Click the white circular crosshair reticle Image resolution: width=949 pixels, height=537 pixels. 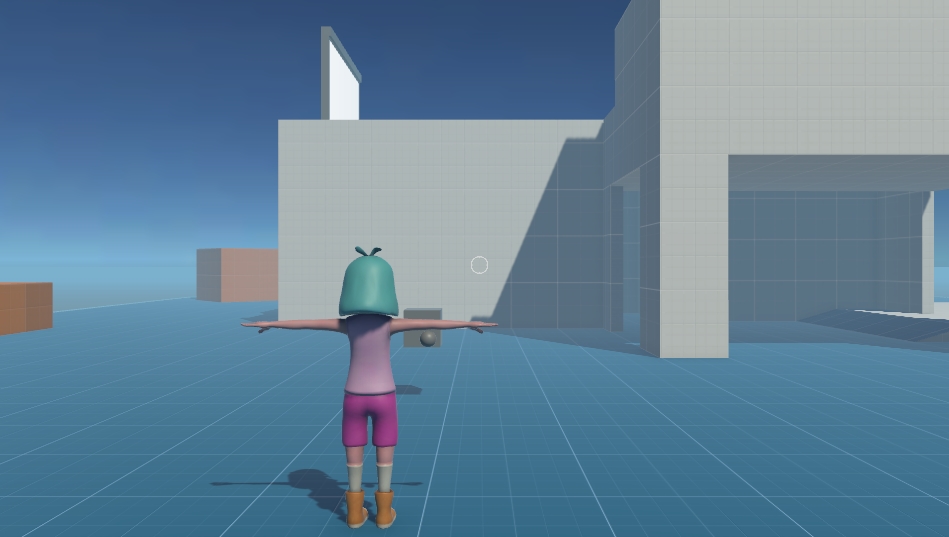tap(479, 265)
